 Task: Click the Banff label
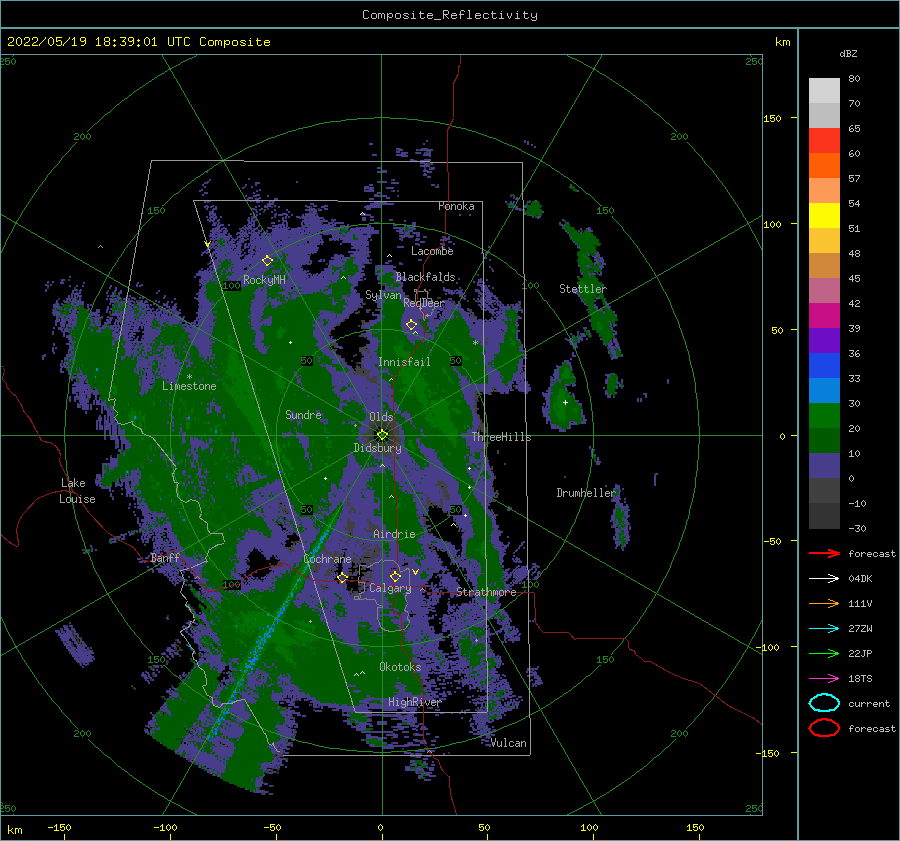(x=165, y=558)
